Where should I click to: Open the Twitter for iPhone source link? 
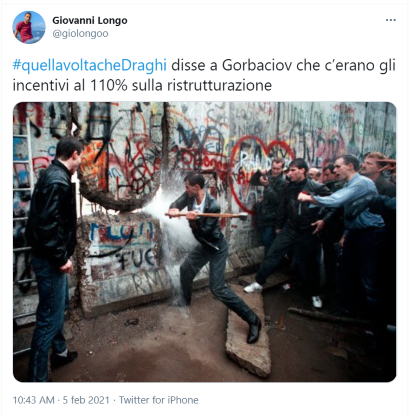click(x=158, y=400)
